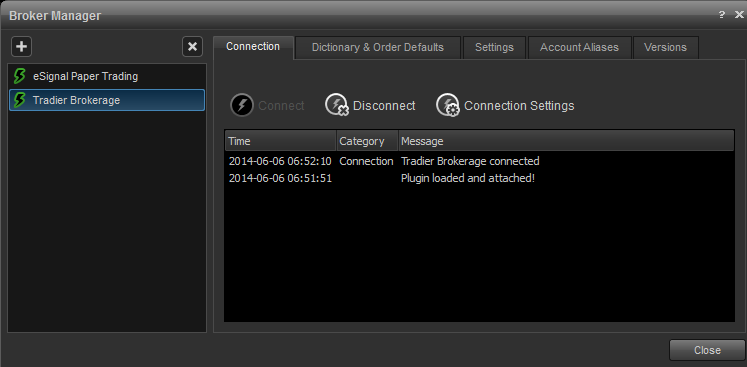Select 'Tradier Brokerage connected' message

470,161
